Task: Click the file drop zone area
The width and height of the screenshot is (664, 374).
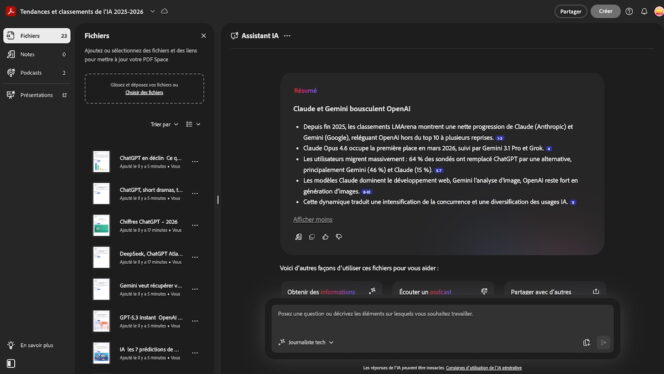Action: (x=144, y=89)
